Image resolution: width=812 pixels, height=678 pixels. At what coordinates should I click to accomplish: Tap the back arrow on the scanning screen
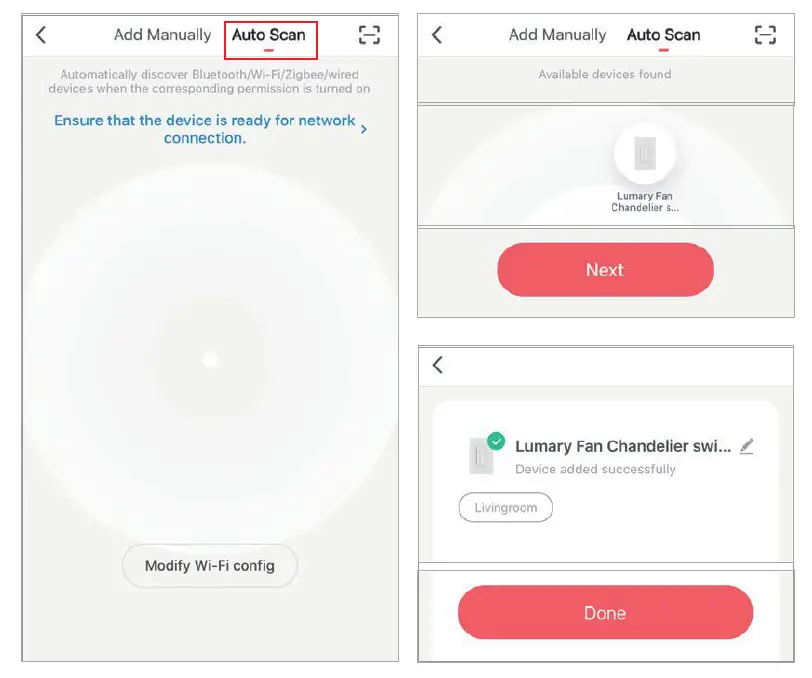click(41, 35)
